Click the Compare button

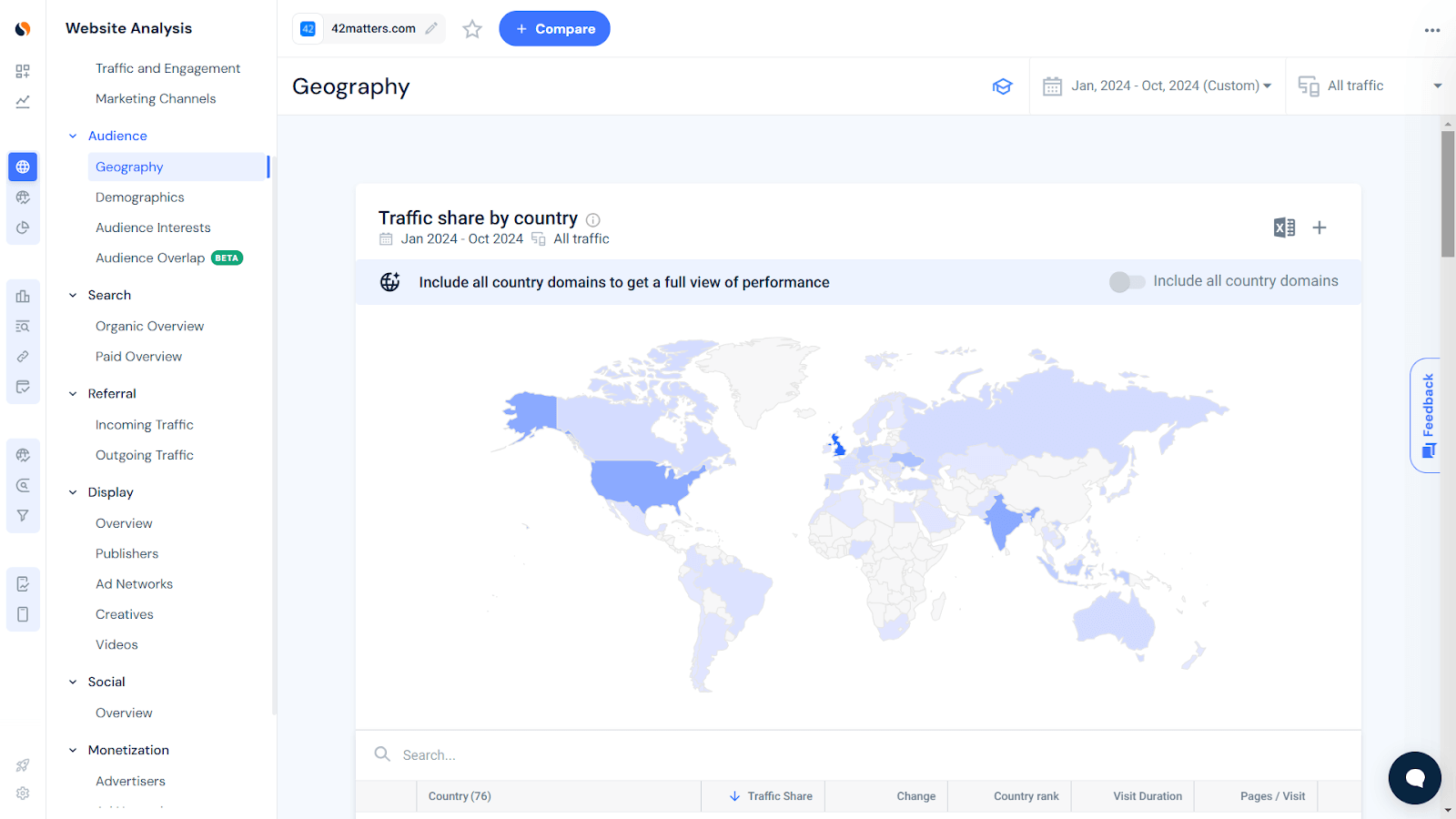554,28
